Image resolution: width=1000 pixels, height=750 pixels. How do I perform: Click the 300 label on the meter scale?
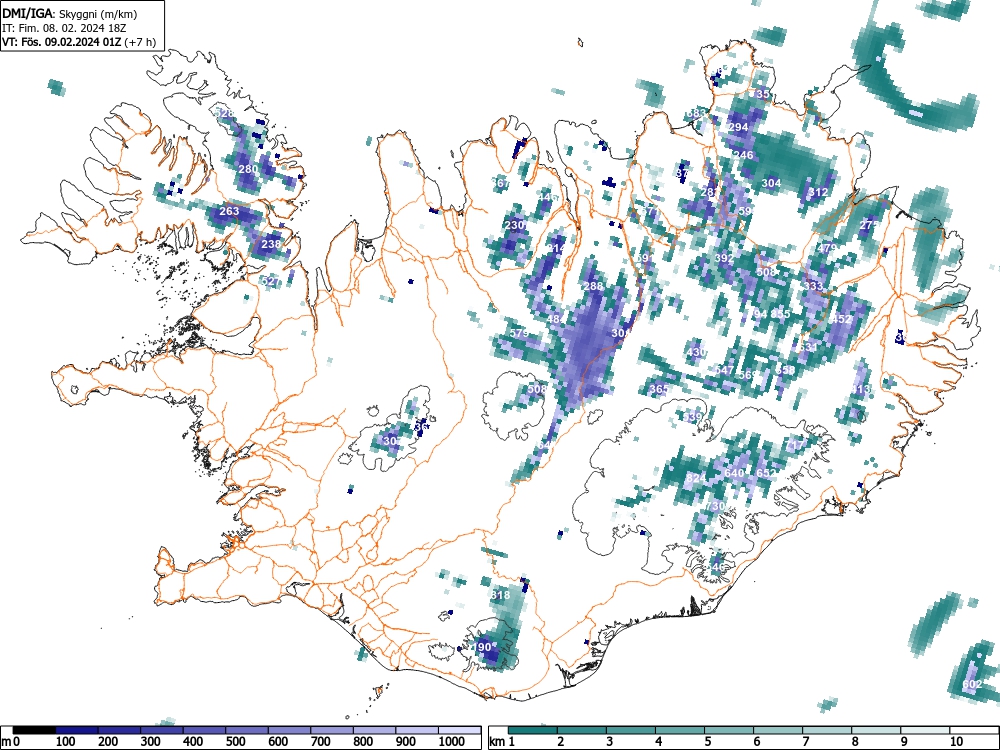pos(151,742)
